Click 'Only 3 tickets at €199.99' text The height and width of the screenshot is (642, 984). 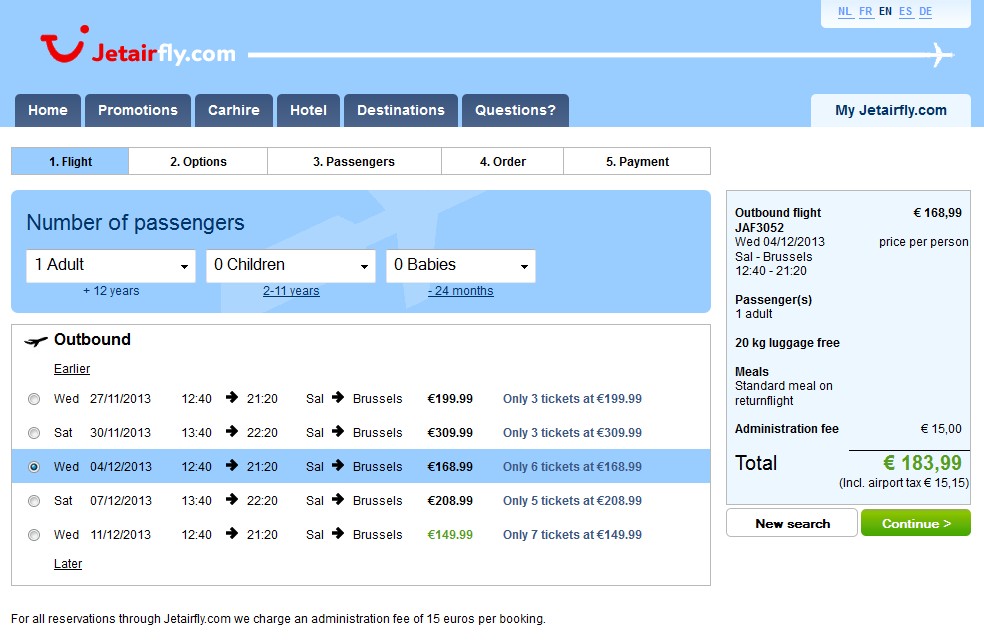572,399
